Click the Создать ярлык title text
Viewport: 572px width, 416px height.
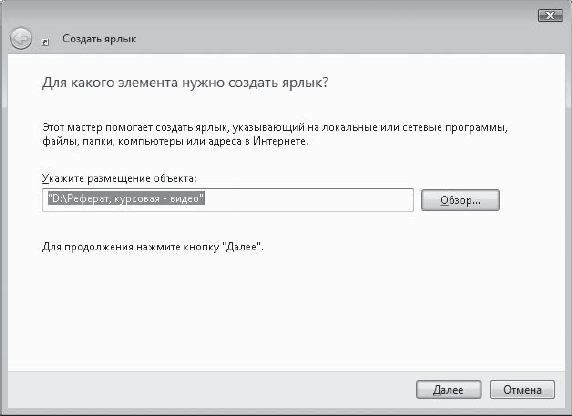pyautogui.click(x=99, y=38)
